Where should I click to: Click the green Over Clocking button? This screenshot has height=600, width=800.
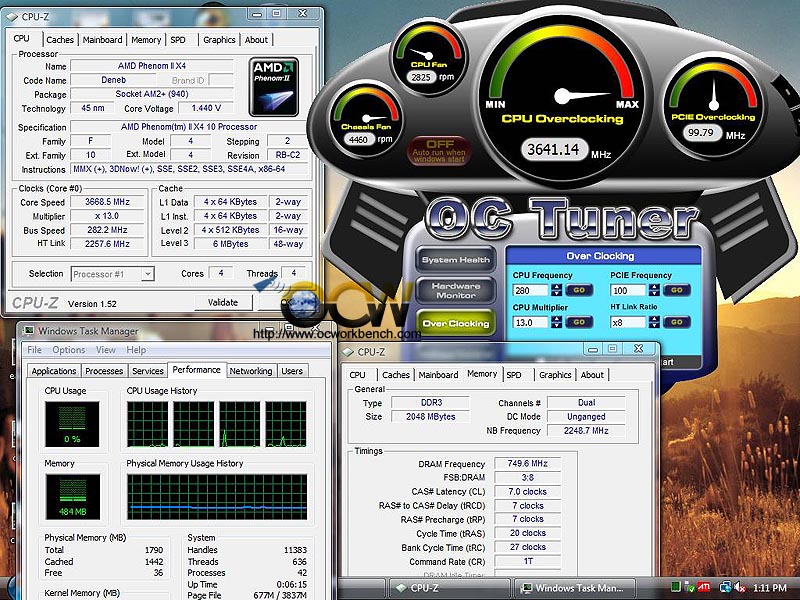(456, 323)
